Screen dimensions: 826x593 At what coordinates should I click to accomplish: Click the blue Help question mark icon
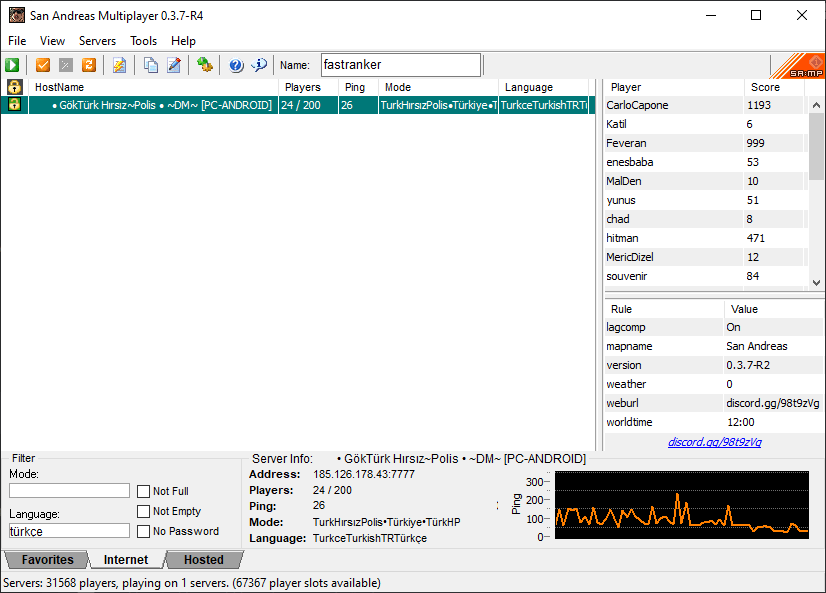coord(236,65)
